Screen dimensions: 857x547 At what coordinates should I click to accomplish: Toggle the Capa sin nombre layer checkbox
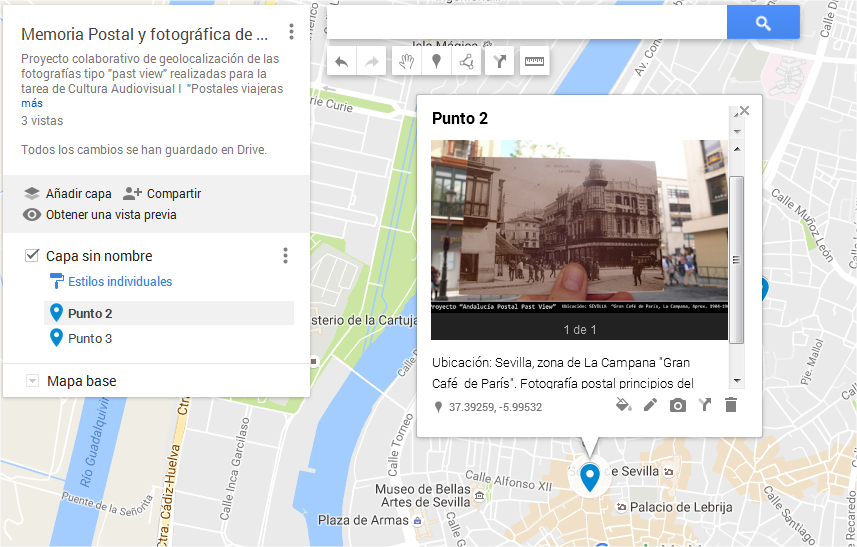point(32,255)
